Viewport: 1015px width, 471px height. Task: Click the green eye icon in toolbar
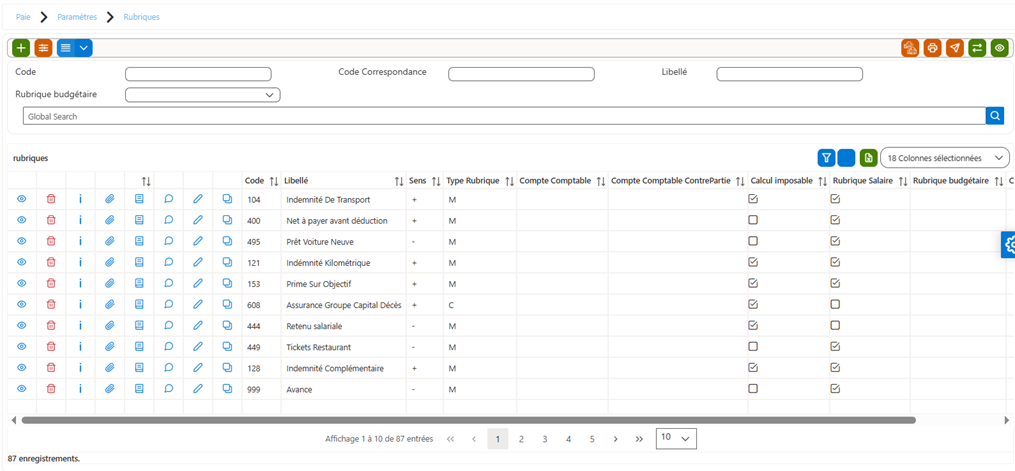pyautogui.click(x=999, y=48)
